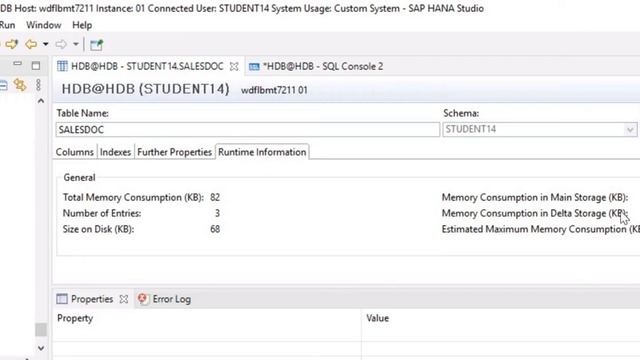Click the Estimated Maximum Memory Consumption label
The image size is (640, 360).
(x=540, y=229)
